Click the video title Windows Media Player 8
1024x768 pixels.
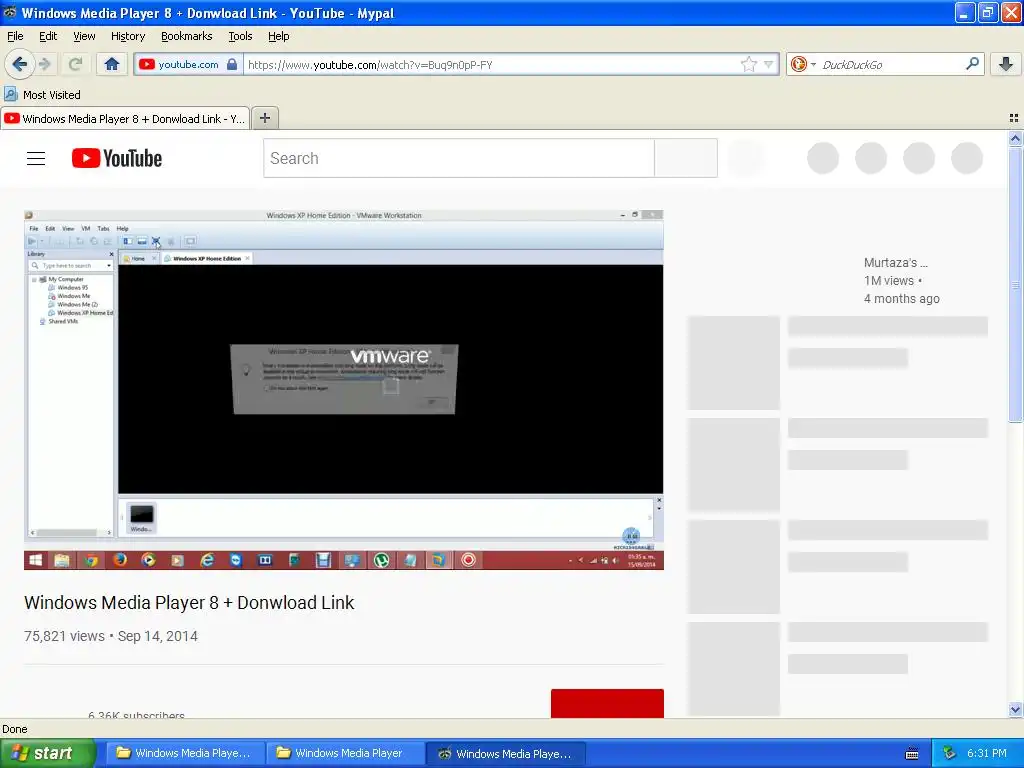189,602
